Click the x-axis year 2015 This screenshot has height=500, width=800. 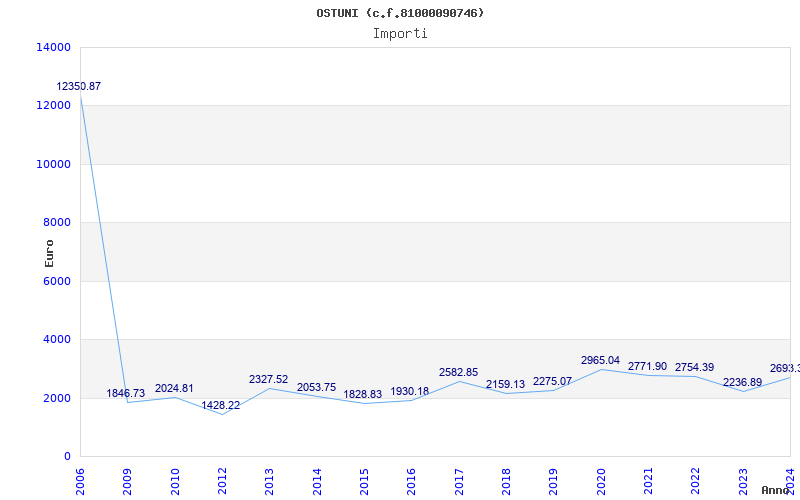coord(364,482)
